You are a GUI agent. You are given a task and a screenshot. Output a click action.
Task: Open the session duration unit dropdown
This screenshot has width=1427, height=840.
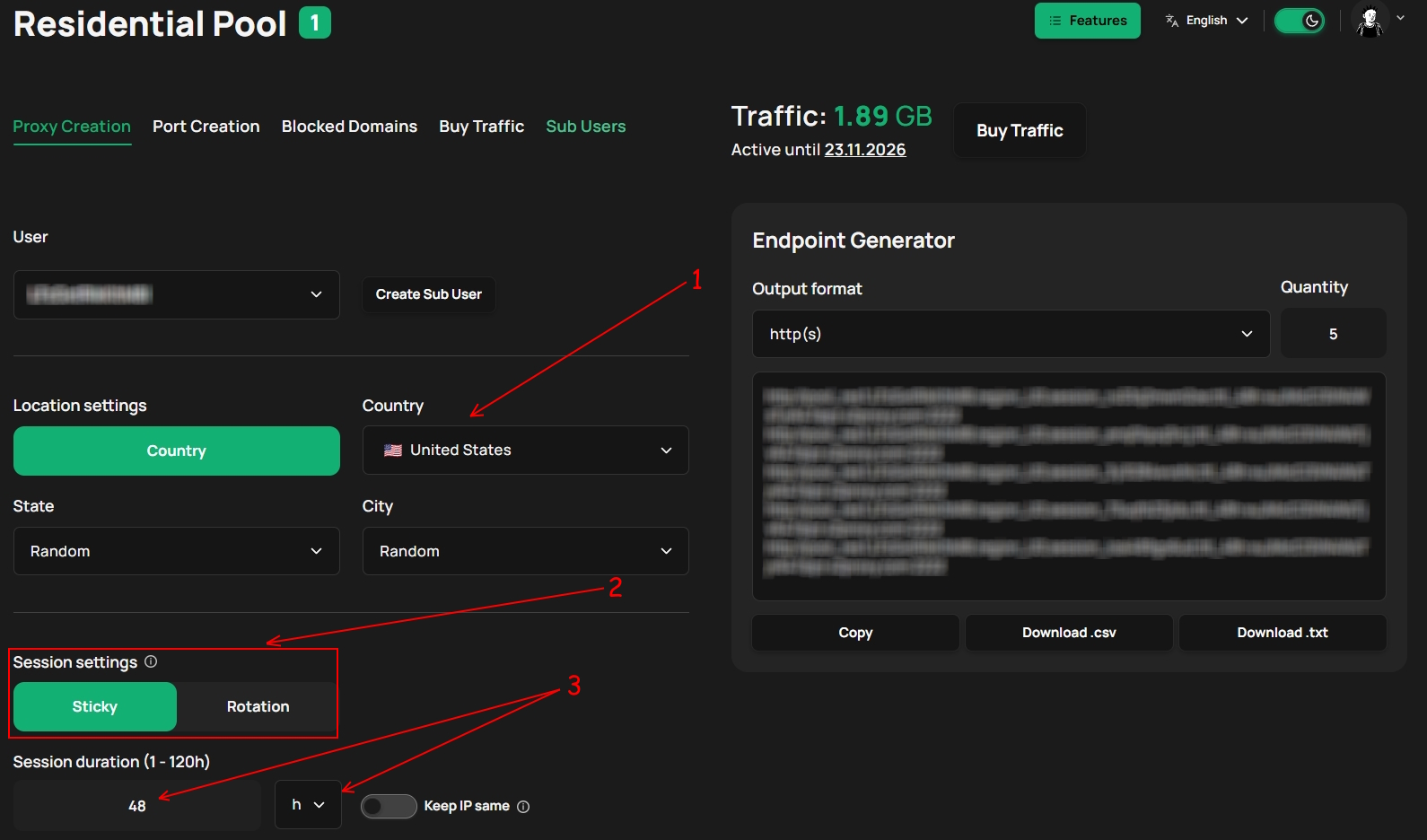tap(308, 805)
